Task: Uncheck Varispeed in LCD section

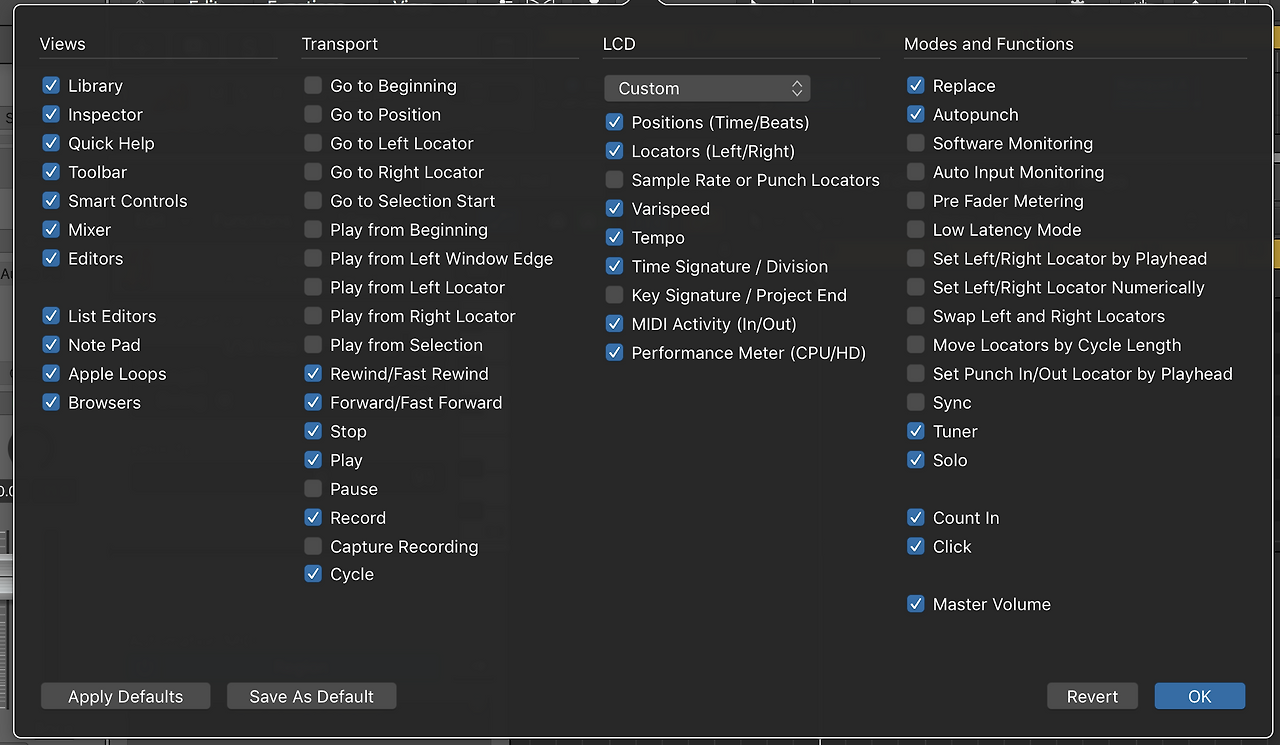Action: point(614,209)
